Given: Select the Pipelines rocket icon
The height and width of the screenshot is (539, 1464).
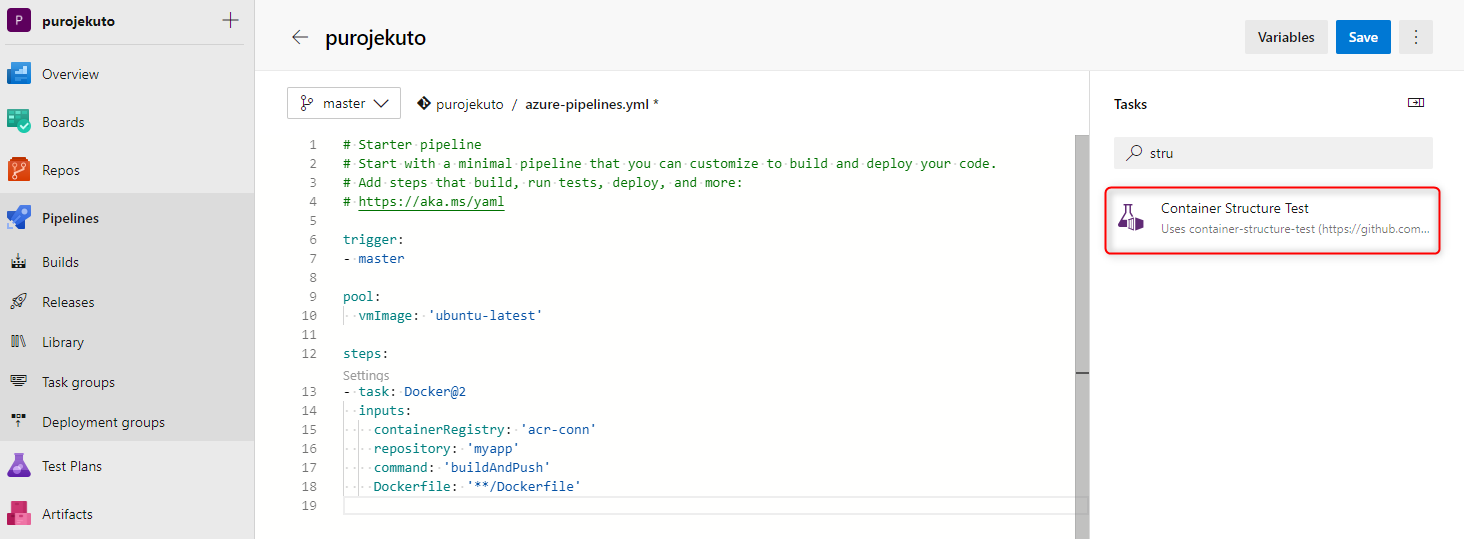Looking at the screenshot, I should click(x=20, y=218).
